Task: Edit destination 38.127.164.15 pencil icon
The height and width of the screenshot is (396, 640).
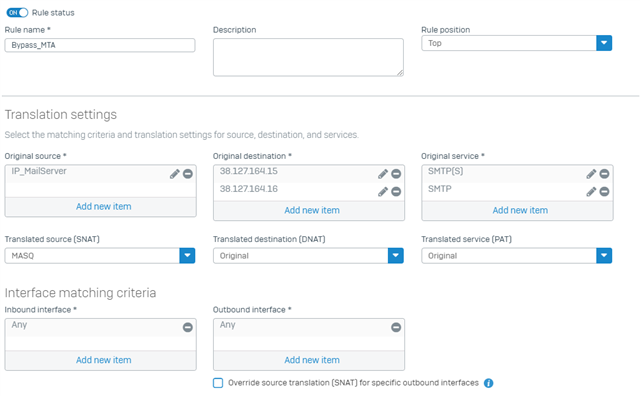Action: [x=383, y=174]
